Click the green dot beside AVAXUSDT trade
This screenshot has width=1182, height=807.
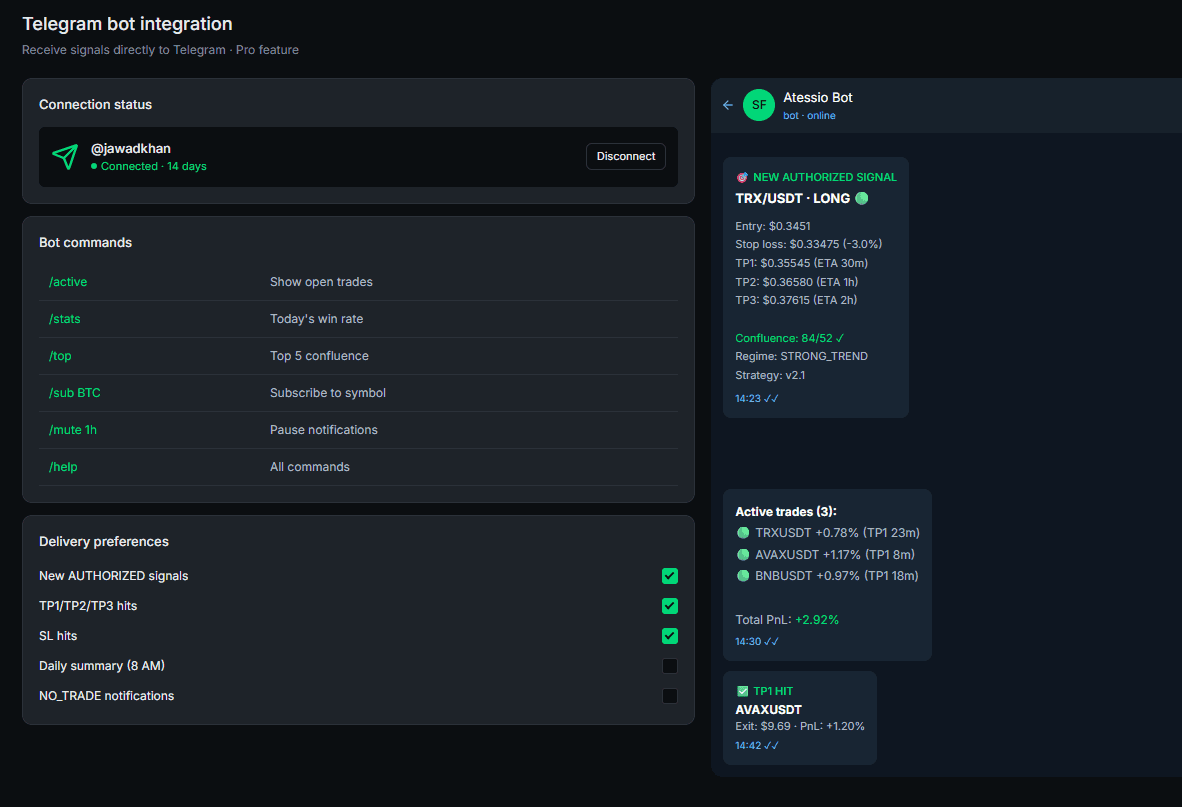coord(743,555)
